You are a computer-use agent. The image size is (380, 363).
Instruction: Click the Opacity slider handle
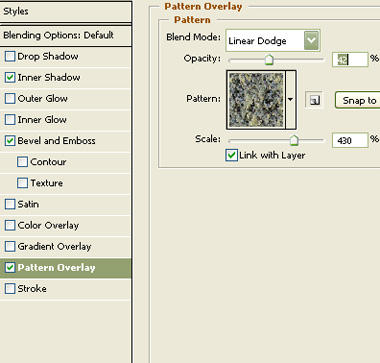pyautogui.click(x=269, y=60)
